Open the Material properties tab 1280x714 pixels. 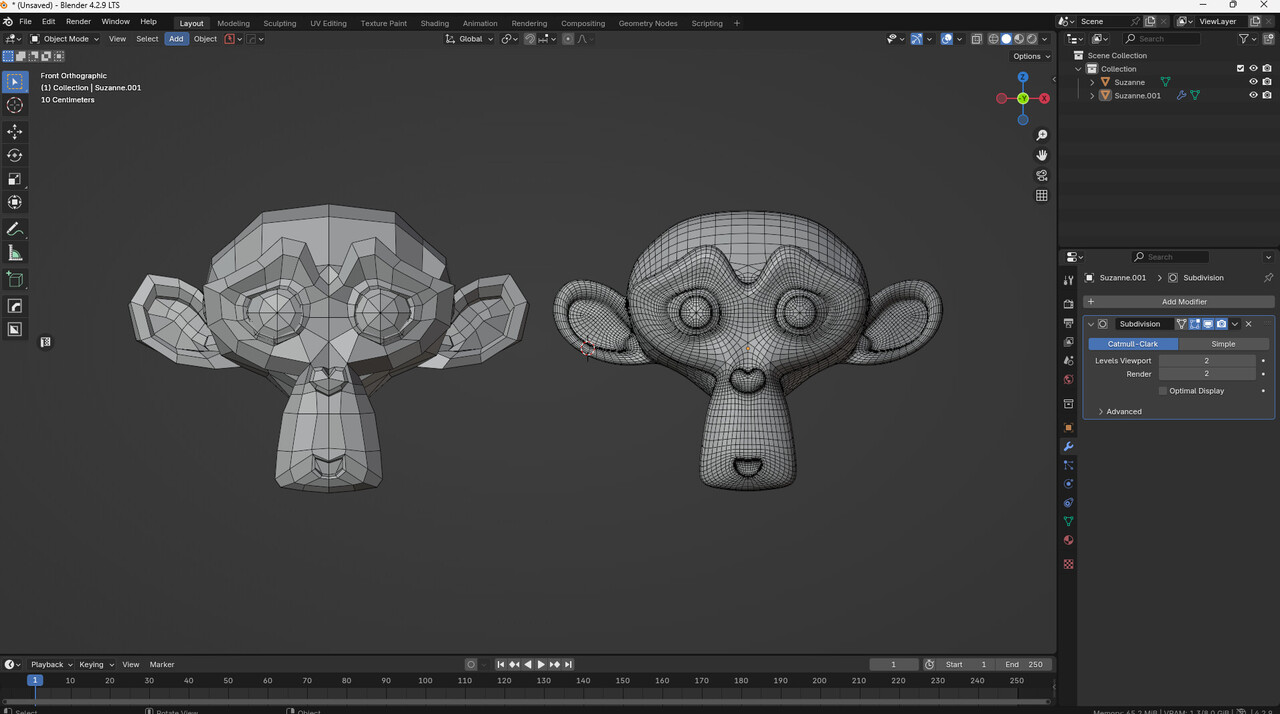1068,540
